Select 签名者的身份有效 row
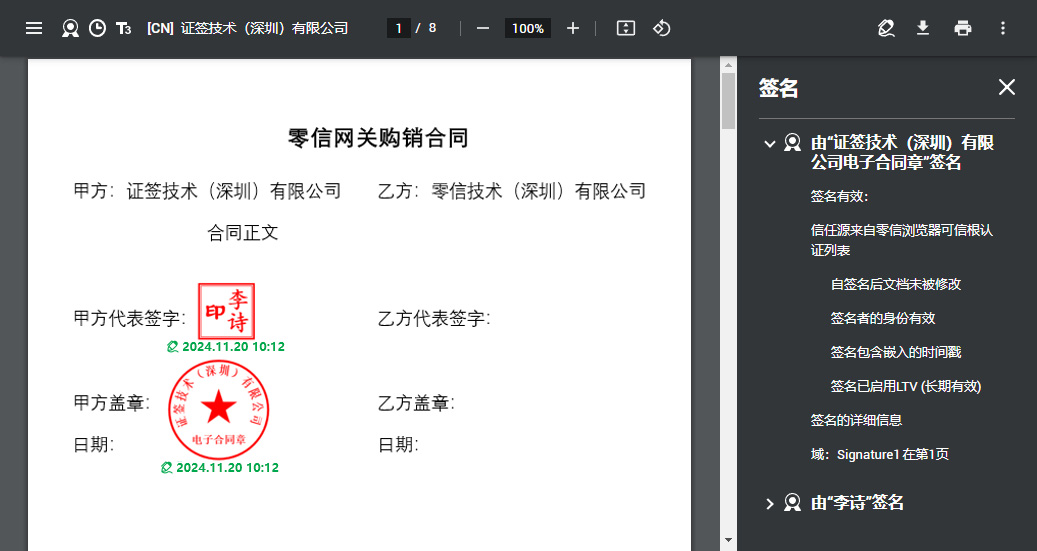This screenshot has width=1037, height=551. [883, 318]
